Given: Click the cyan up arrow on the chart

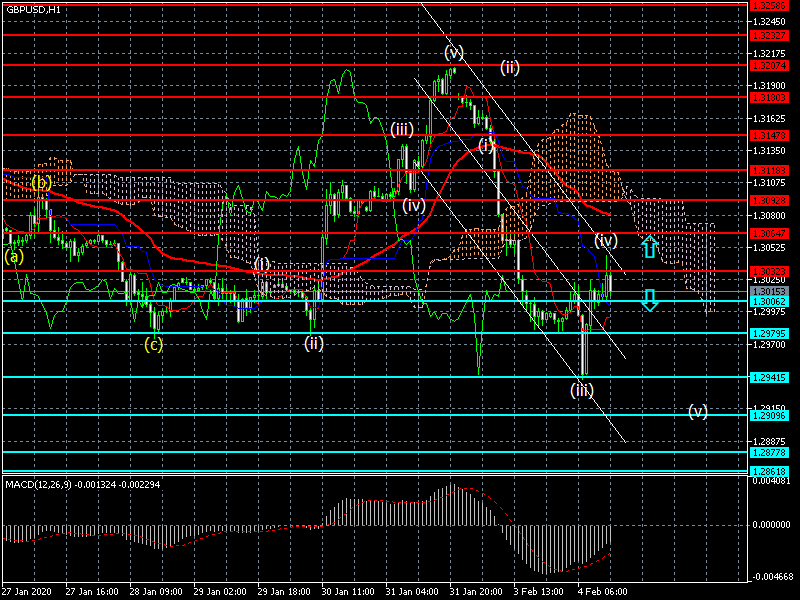Looking at the screenshot, I should (649, 246).
